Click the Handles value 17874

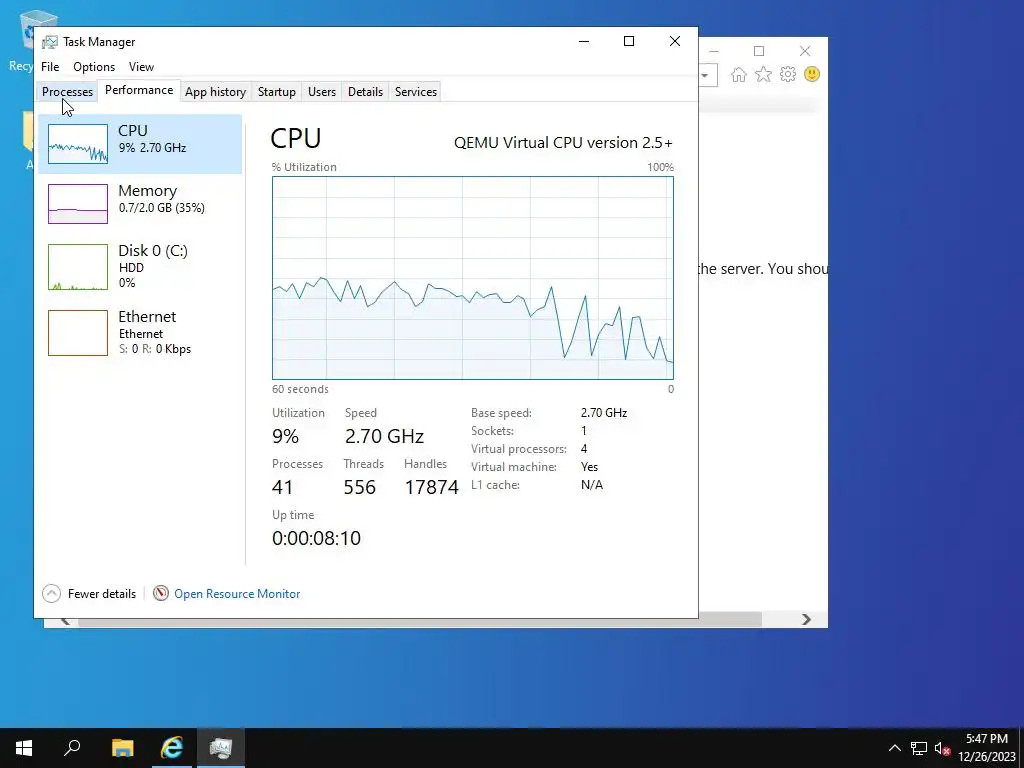click(x=432, y=487)
